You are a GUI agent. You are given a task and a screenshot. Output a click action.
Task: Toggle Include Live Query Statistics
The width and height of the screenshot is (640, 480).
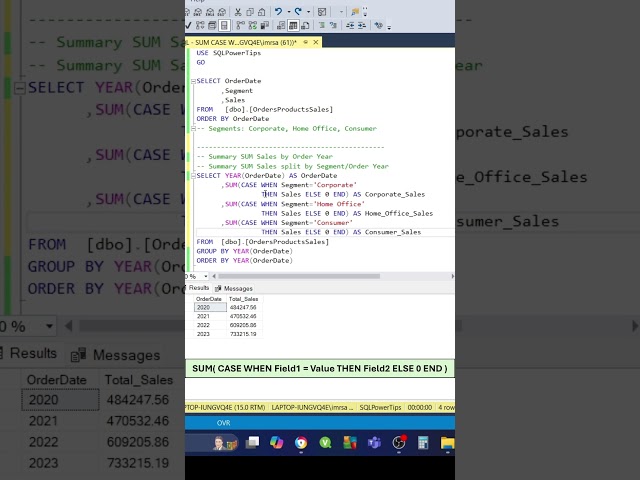point(252,25)
